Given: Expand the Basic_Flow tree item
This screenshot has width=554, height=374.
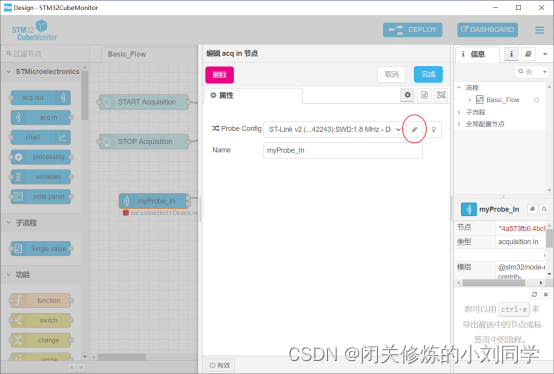Looking at the screenshot, I should click(470, 100).
